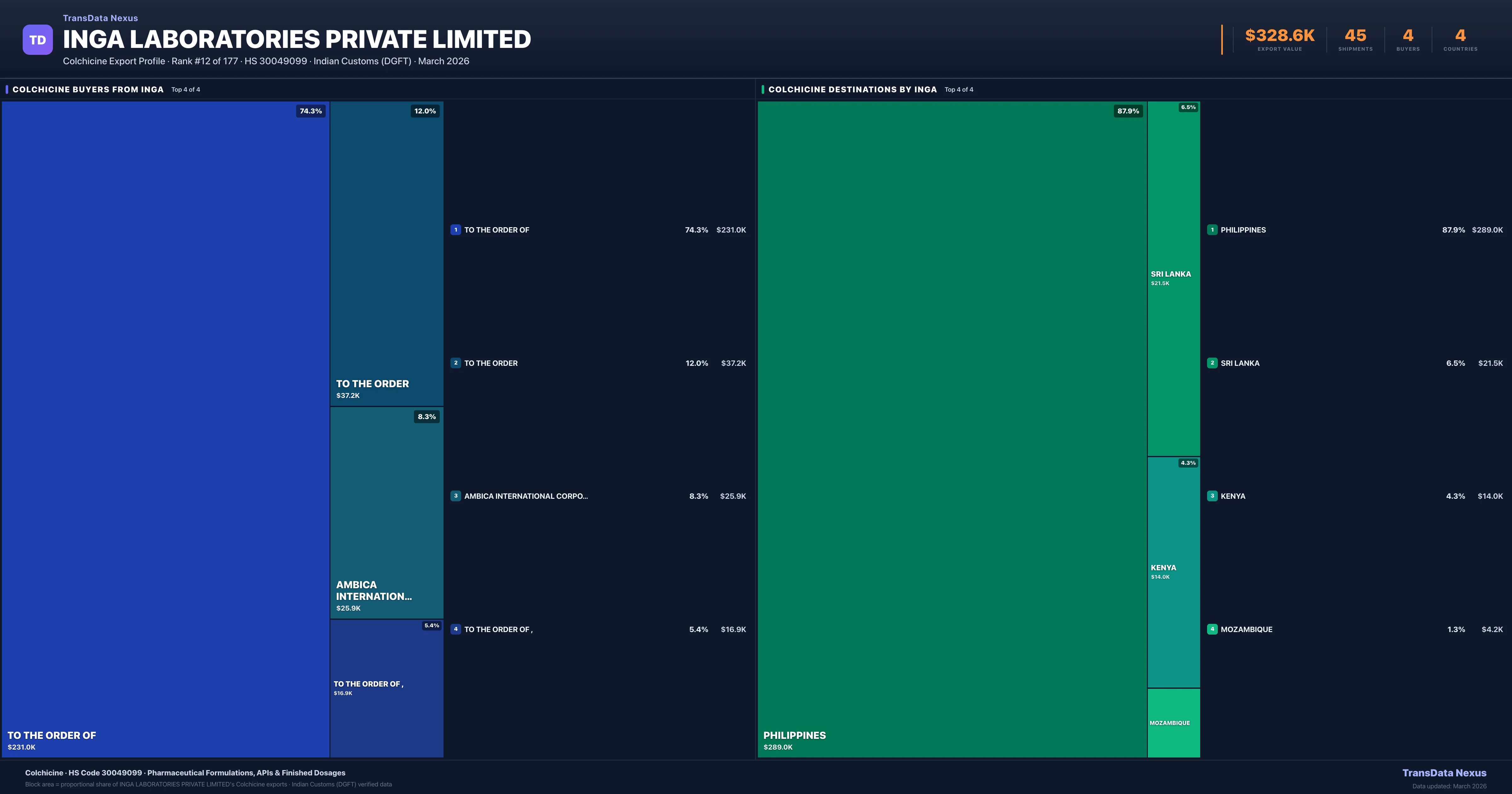Viewport: 1512px width, 794px height.
Task: Click the 74.3% percentage badge
Action: 311,111
